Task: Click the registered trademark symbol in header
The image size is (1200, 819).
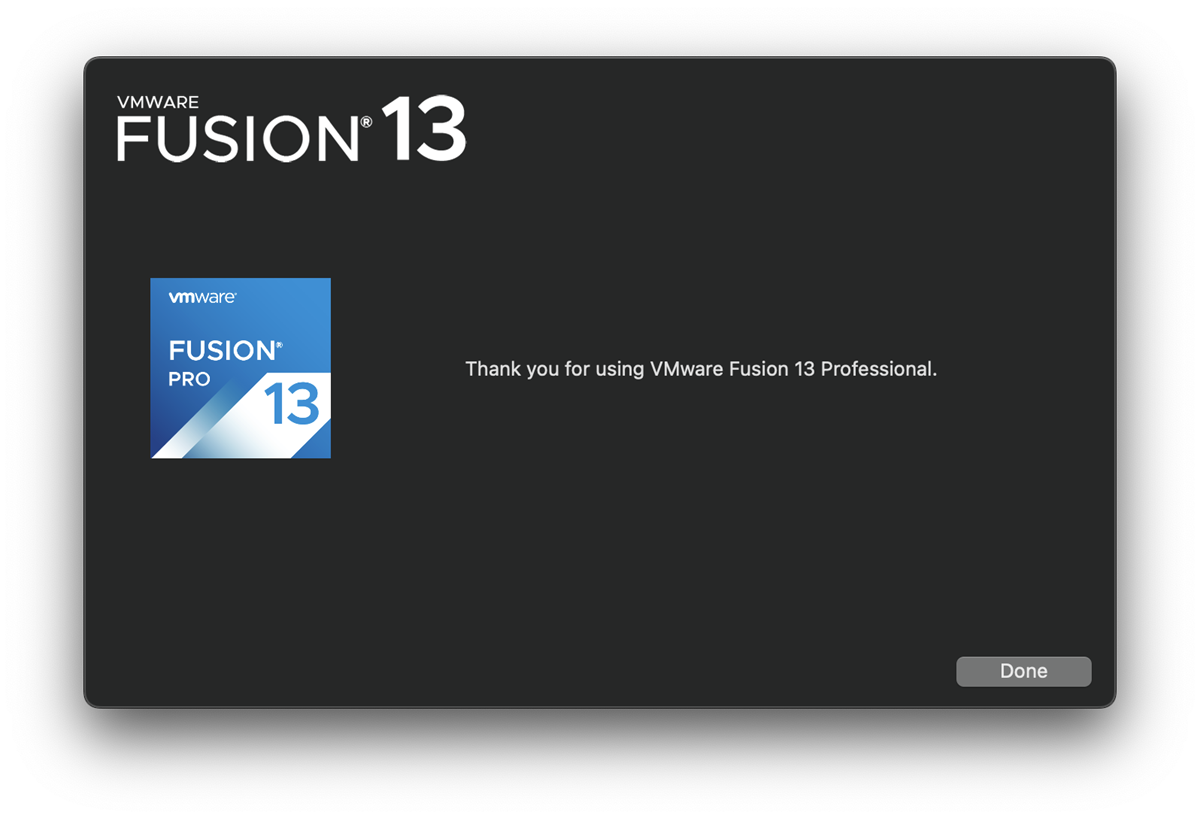Action: pos(366,122)
